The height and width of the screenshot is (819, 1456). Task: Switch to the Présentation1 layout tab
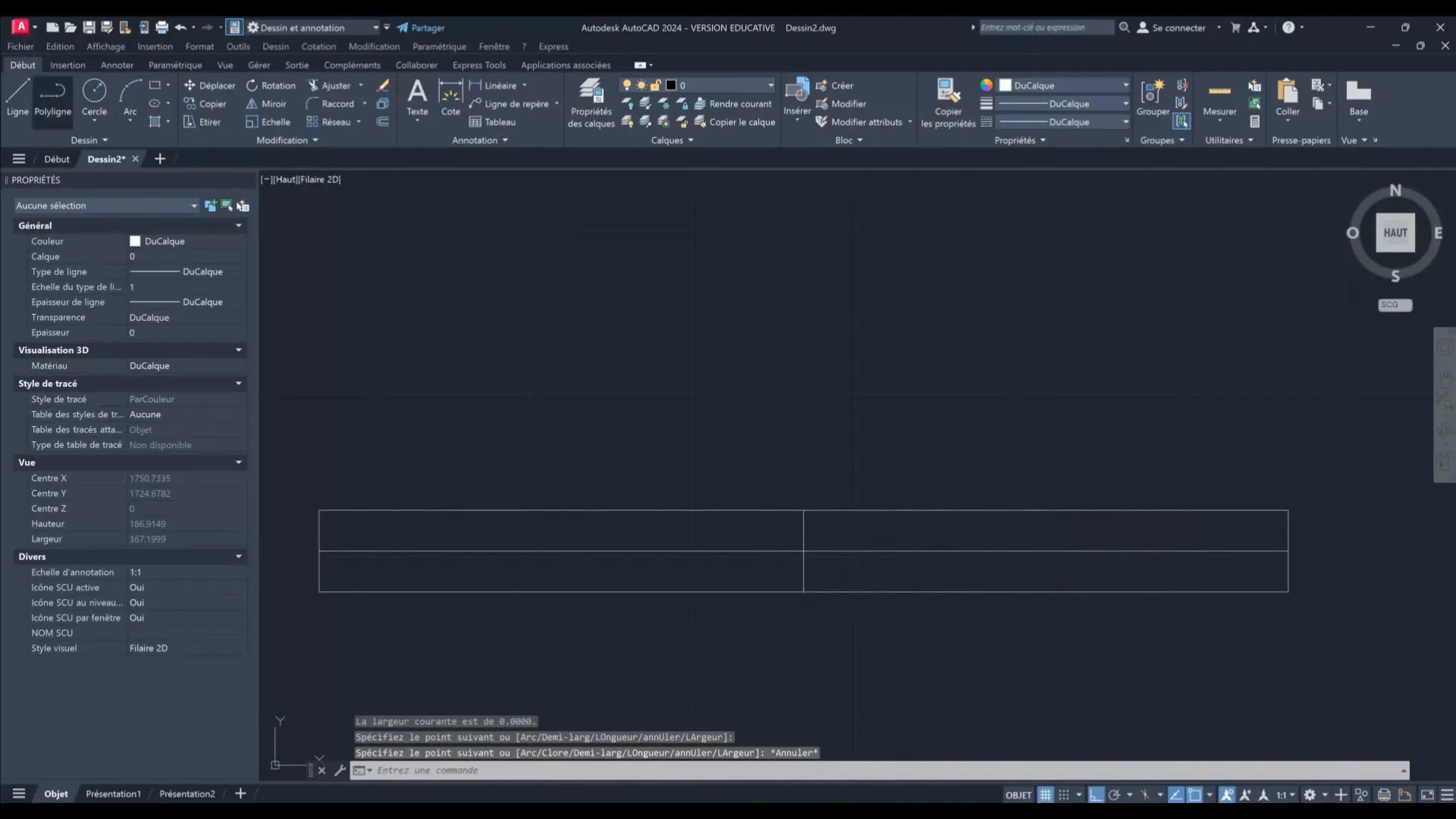tap(113, 794)
